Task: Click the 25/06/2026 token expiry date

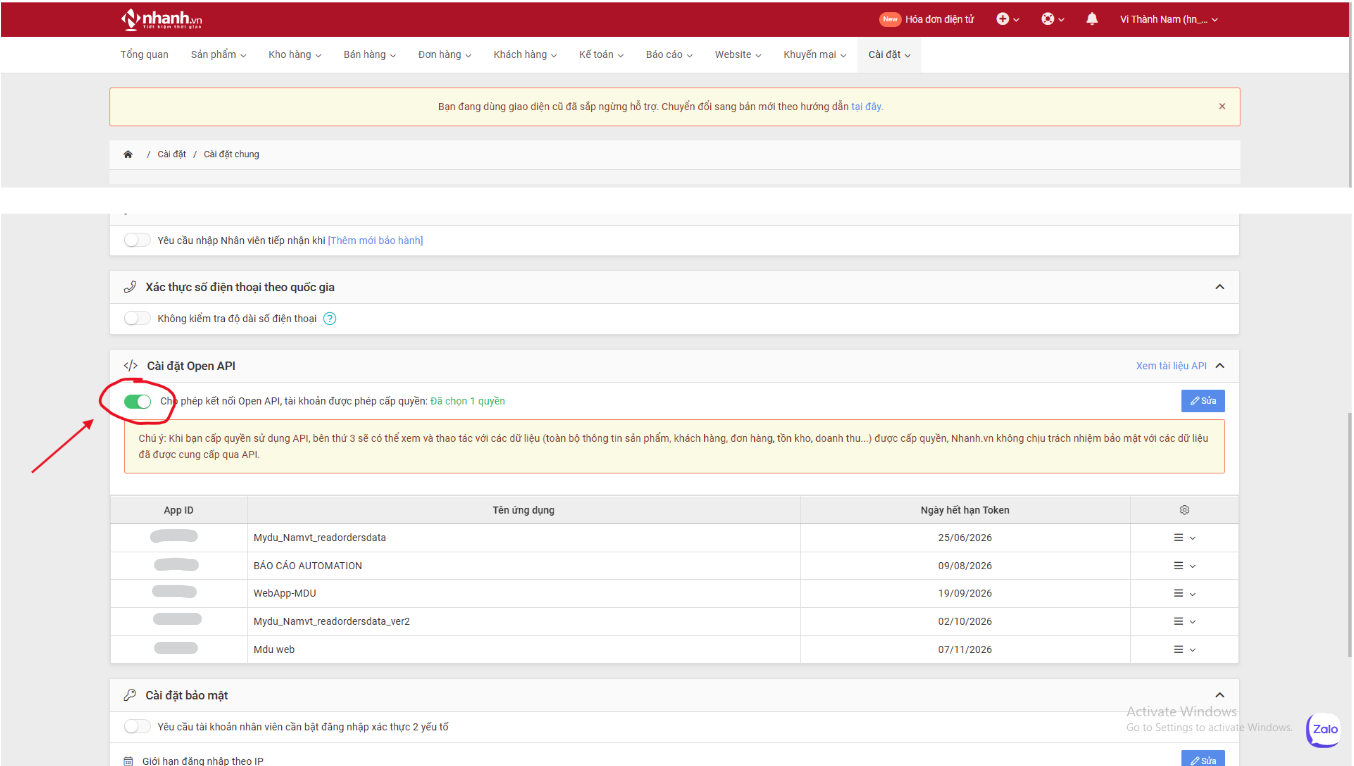Action: coord(965,538)
